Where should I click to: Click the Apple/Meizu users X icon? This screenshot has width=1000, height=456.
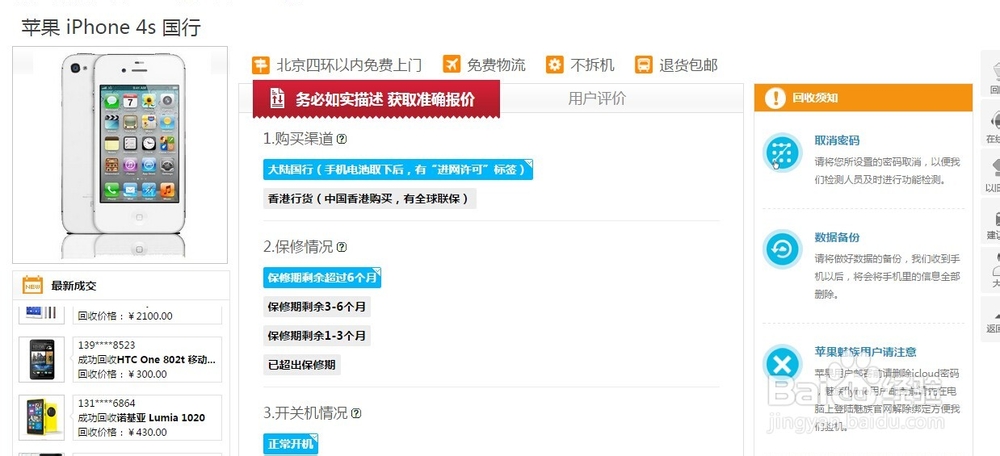(x=782, y=365)
